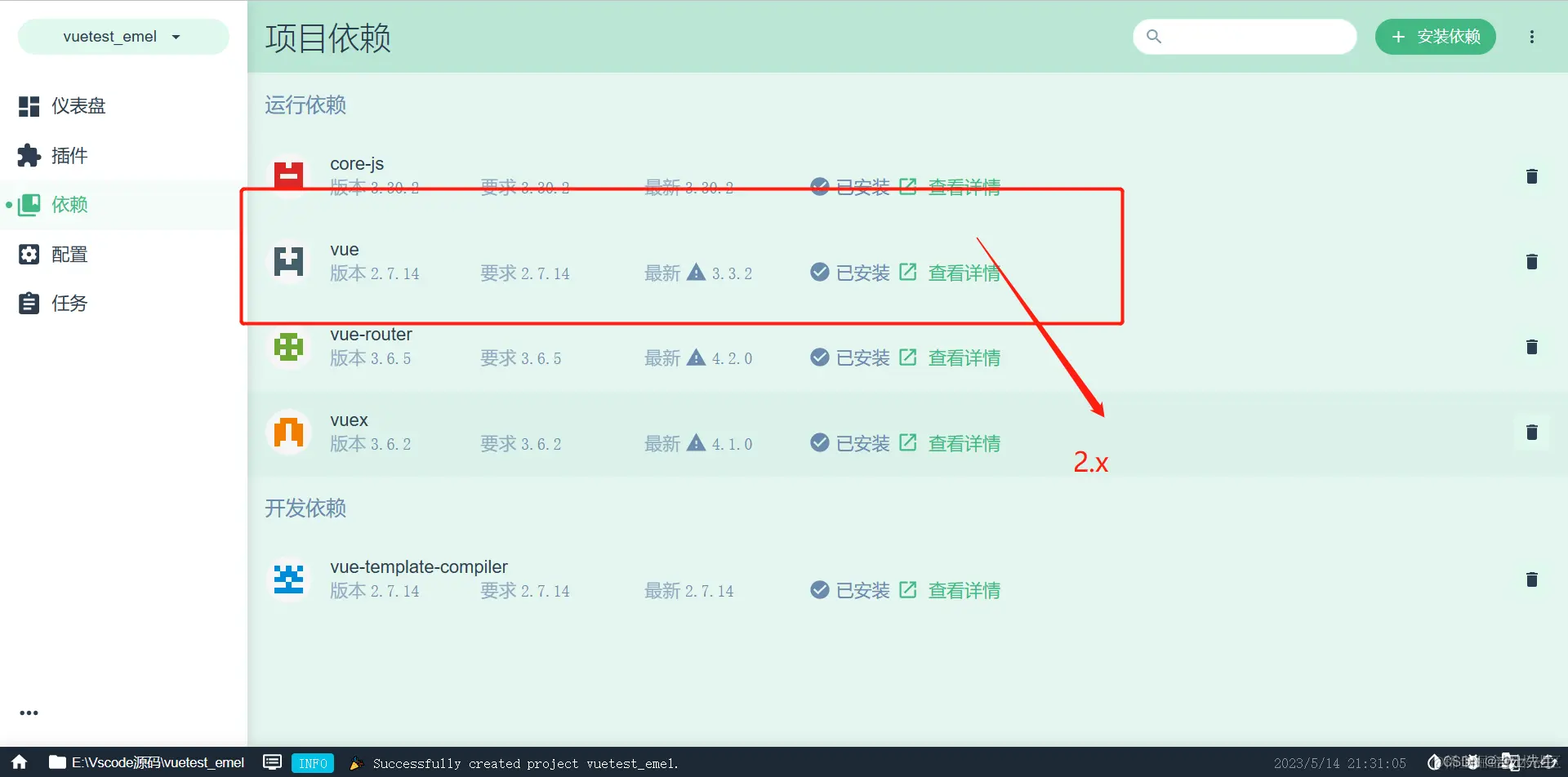Image resolution: width=1568 pixels, height=777 pixels.
Task: Click the log timestamp 2023/5/14 21:31:05
Action: 1340,764
